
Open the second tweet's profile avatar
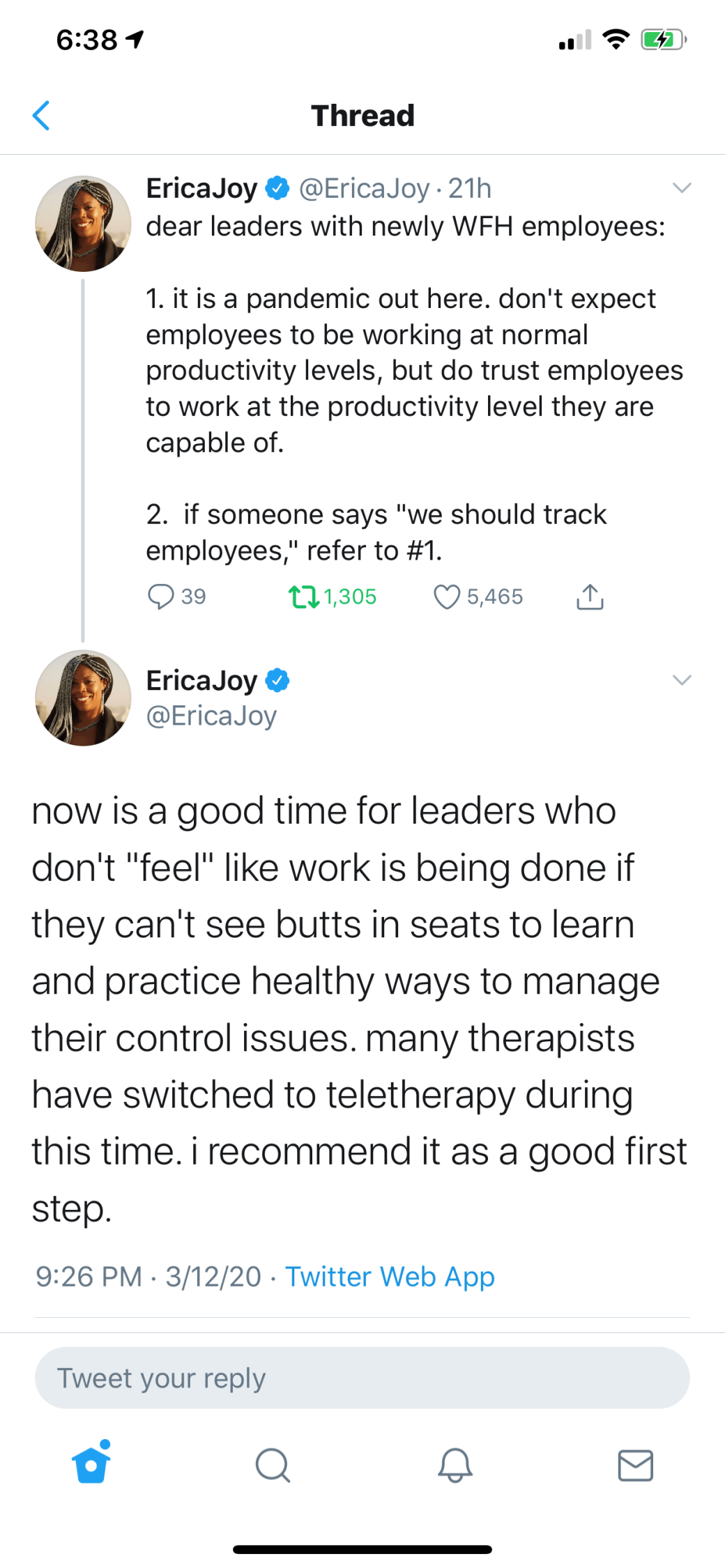pyautogui.click(x=83, y=698)
